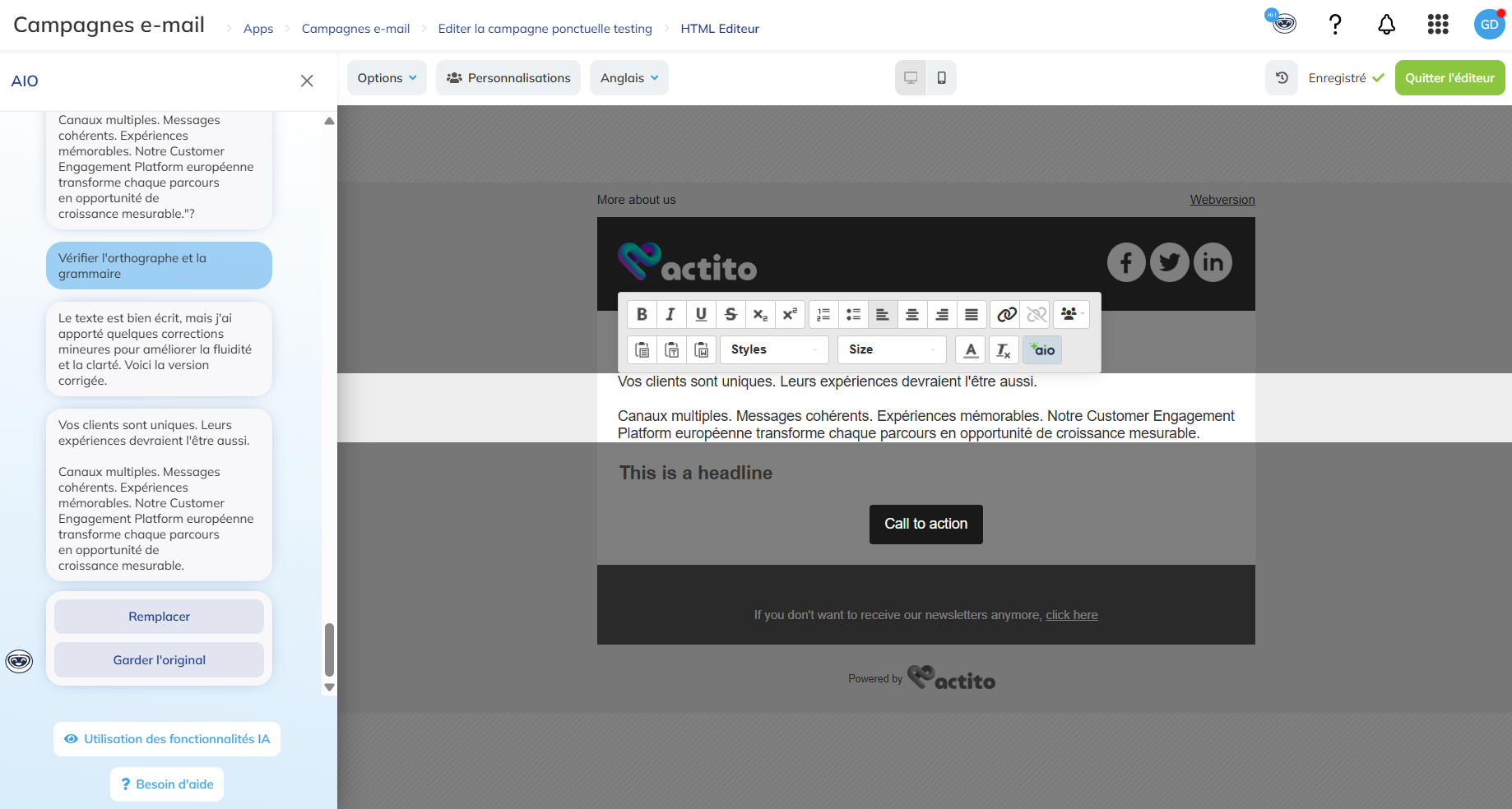Open the font Size dropdown
This screenshot has height=809, width=1512.
tap(893, 349)
